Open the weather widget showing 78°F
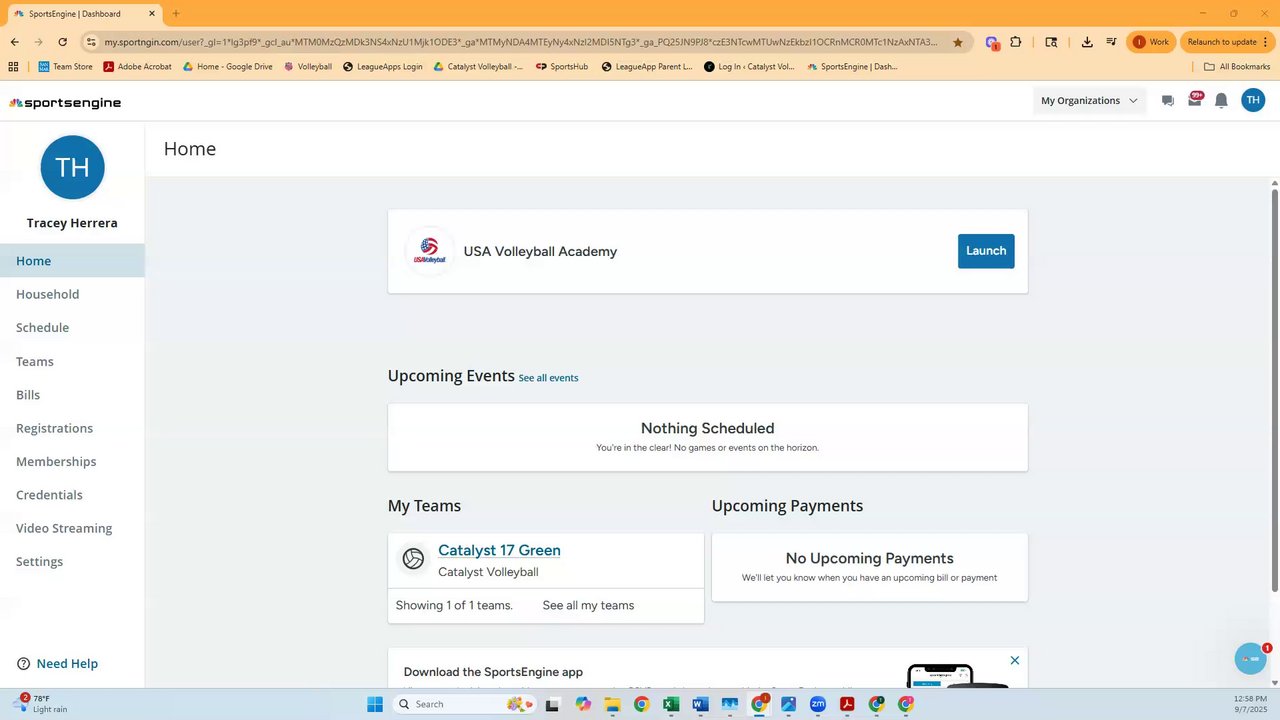This screenshot has width=1280, height=720. (x=41, y=704)
